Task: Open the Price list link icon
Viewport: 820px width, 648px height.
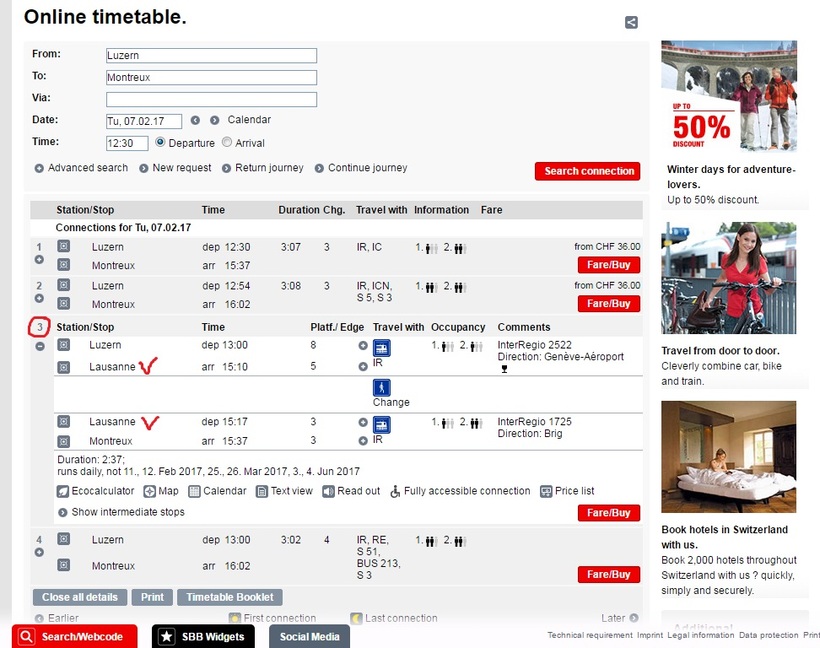Action: 546,491
